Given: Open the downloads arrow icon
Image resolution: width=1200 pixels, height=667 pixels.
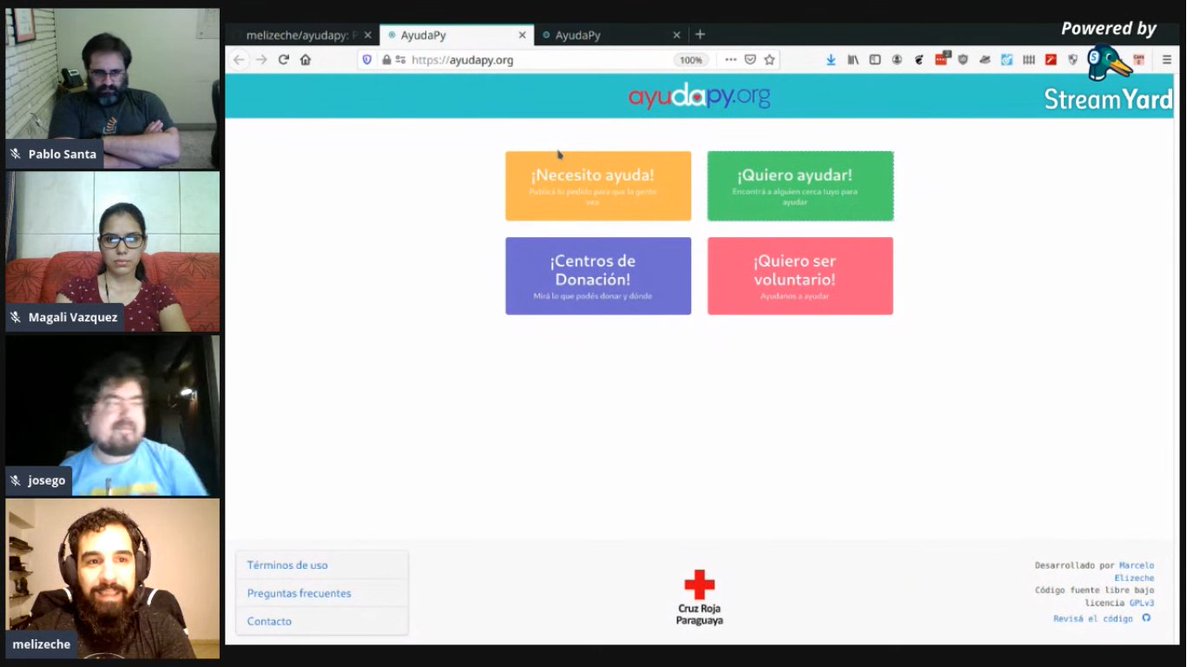Looking at the screenshot, I should pos(831,60).
